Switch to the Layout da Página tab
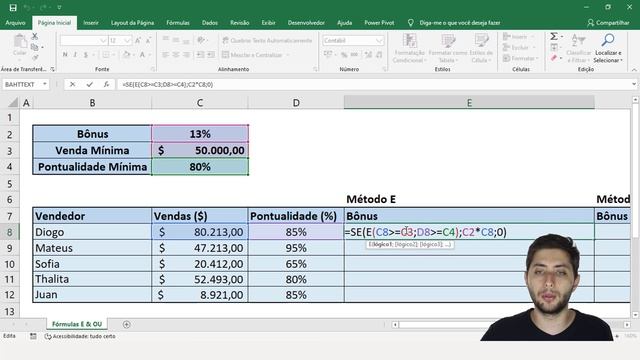 point(132,23)
